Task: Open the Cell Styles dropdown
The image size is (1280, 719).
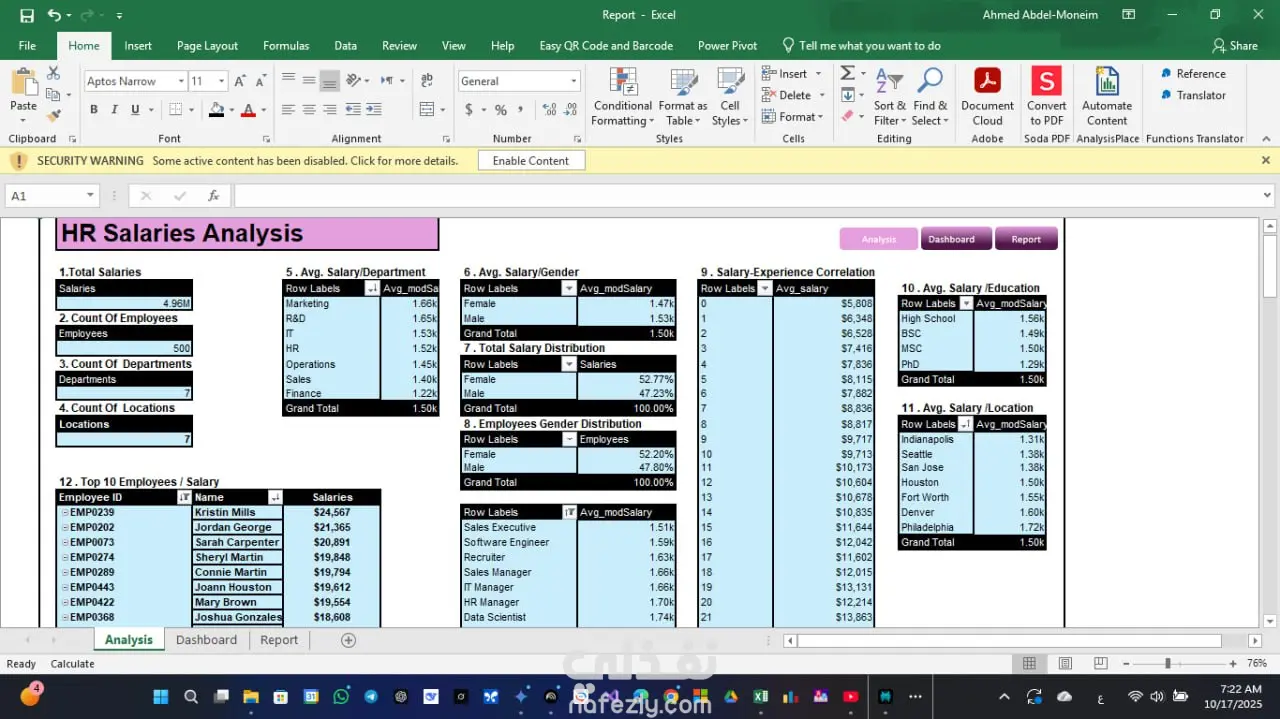Action: [730, 96]
